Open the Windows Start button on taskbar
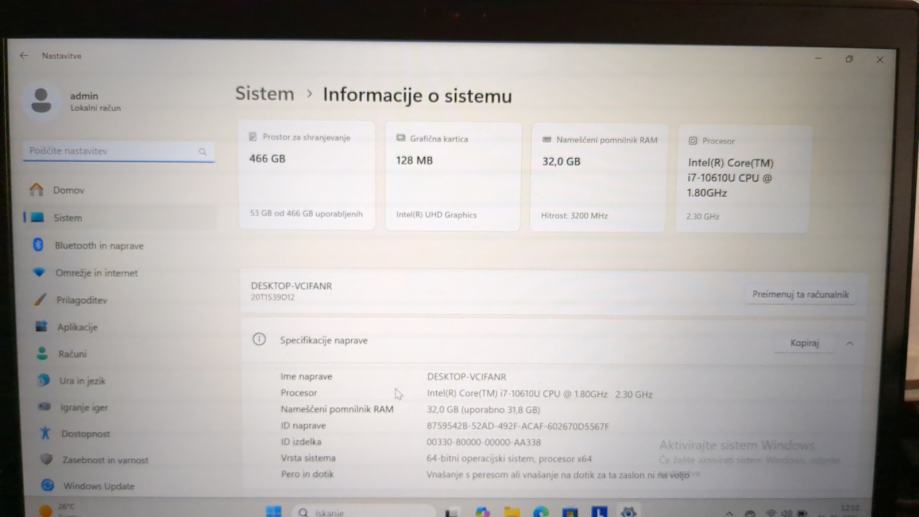This screenshot has height=517, width=919. (273, 511)
